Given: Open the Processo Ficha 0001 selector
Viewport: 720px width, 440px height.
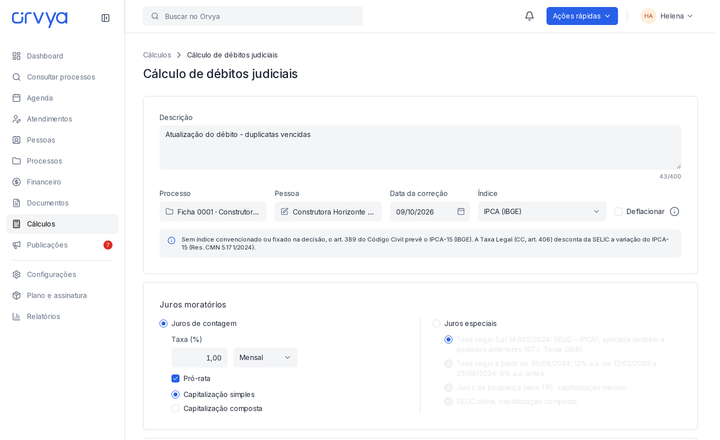Looking at the screenshot, I should tap(213, 212).
